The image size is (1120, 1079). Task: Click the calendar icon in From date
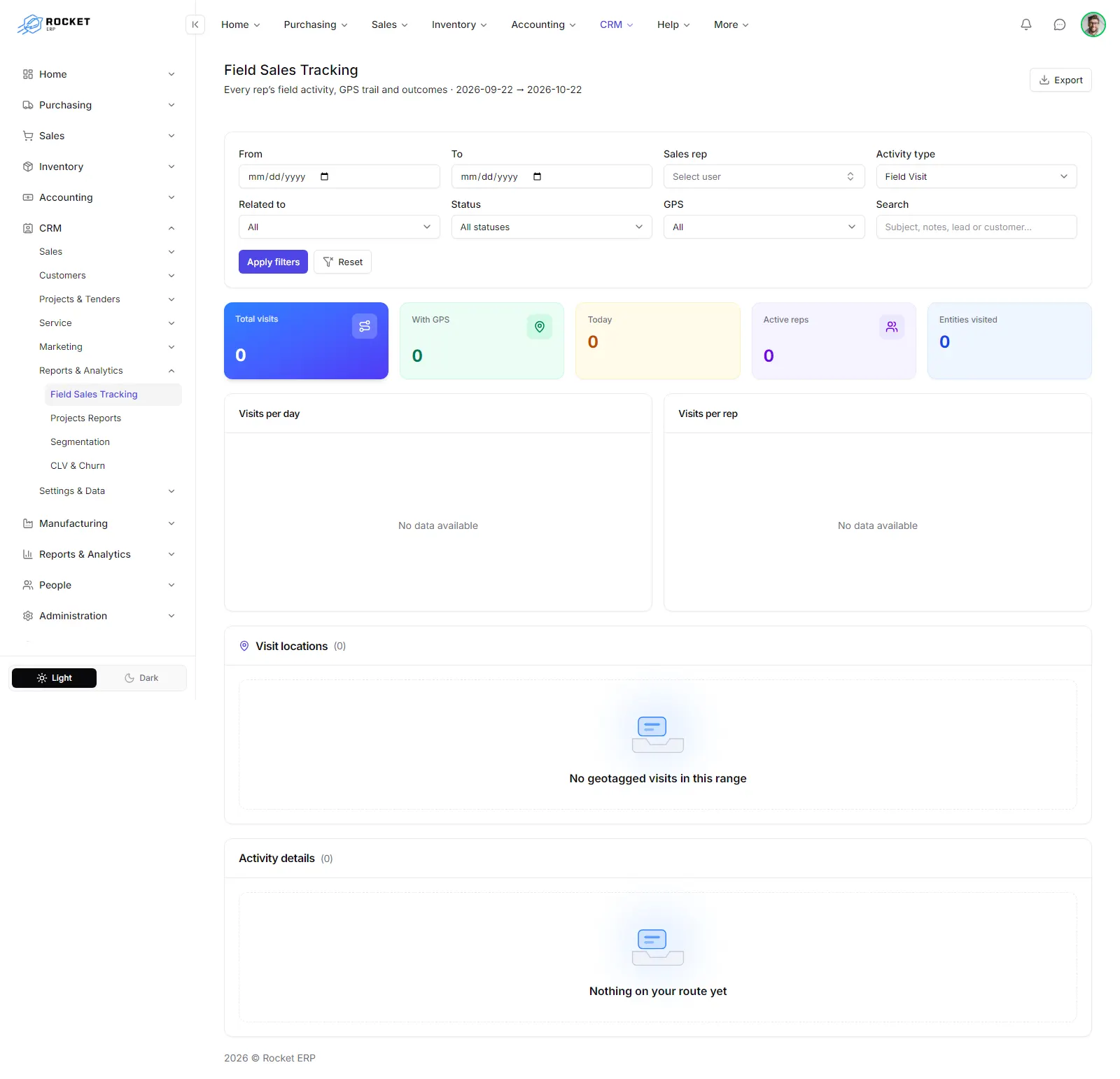point(324,176)
